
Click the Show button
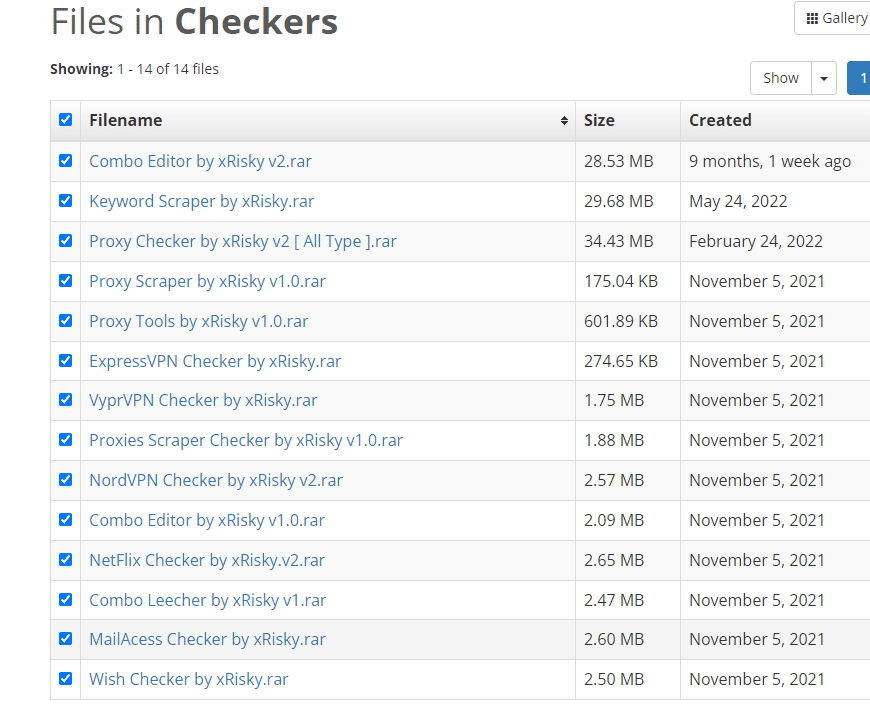click(x=781, y=78)
